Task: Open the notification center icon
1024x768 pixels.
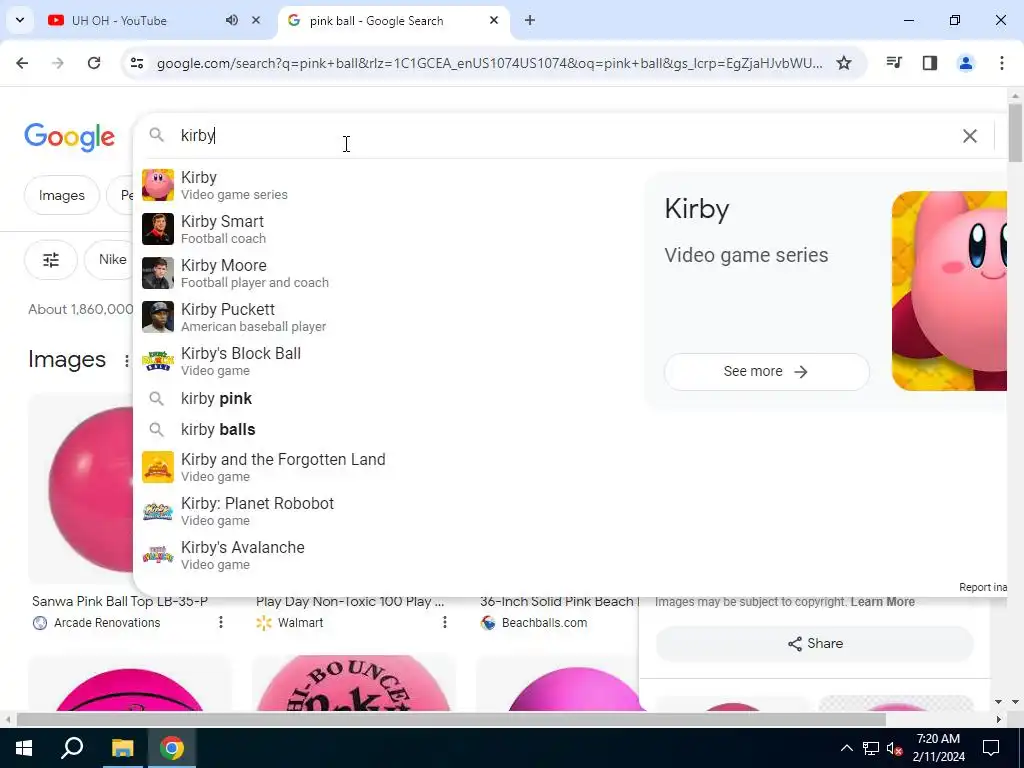Action: point(991,748)
